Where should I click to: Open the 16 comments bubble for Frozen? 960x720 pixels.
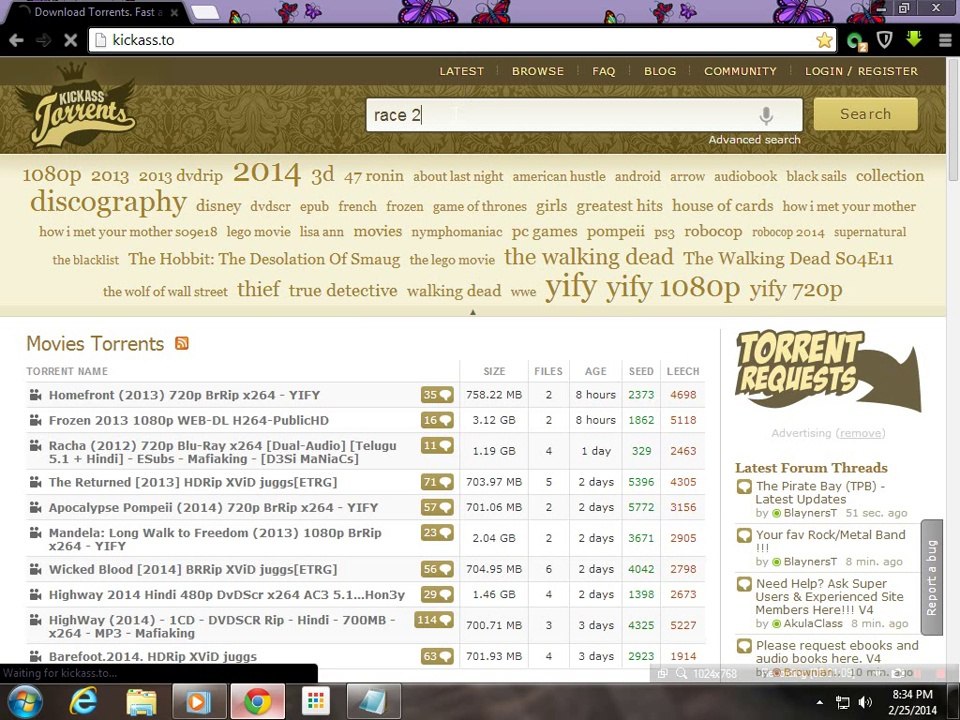(437, 420)
